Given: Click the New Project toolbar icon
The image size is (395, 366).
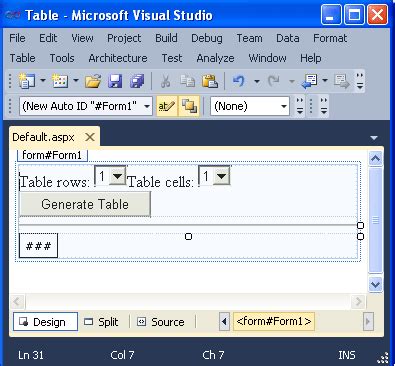Looking at the screenshot, I should click(x=26, y=81).
